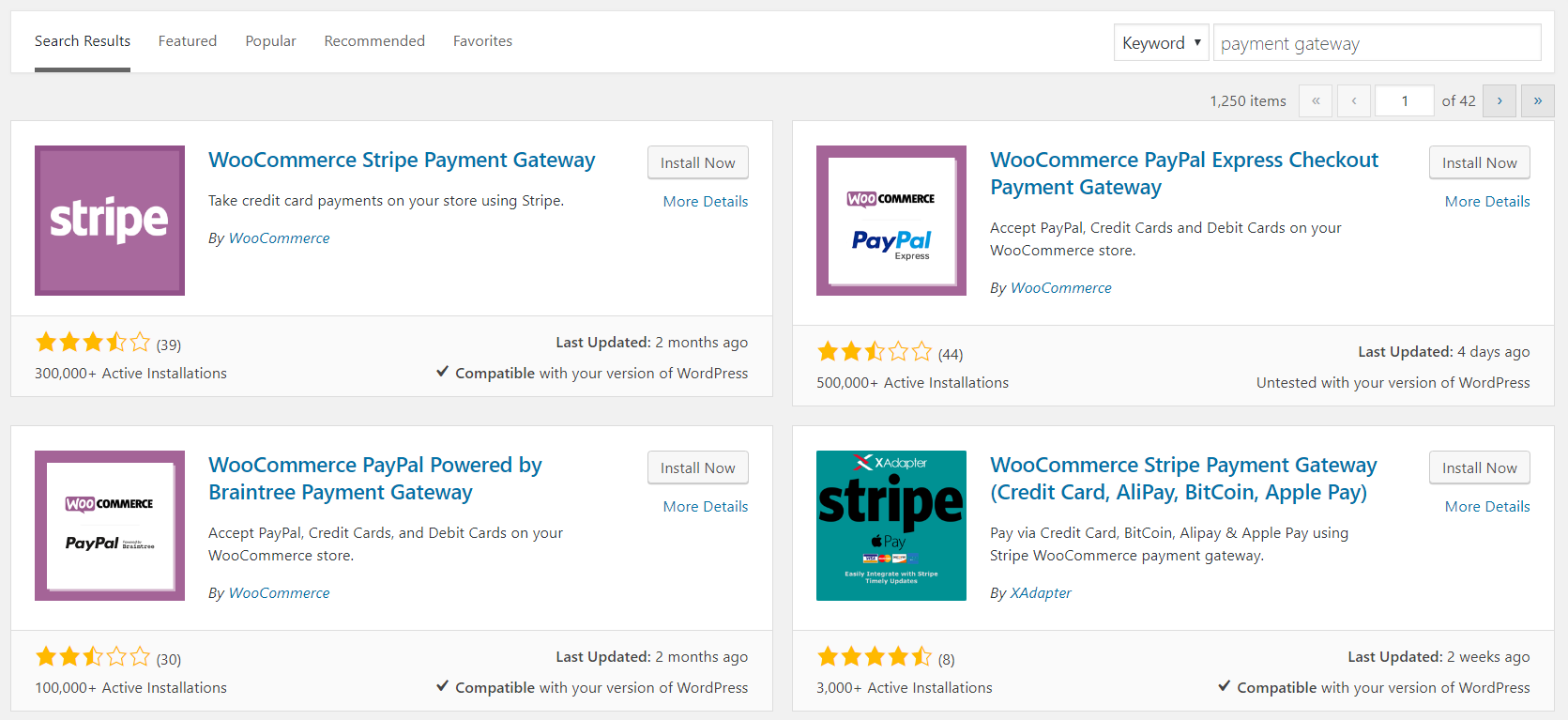Open the Favorites tab
Image resolution: width=1568 pixels, height=720 pixels.
pyautogui.click(x=482, y=41)
